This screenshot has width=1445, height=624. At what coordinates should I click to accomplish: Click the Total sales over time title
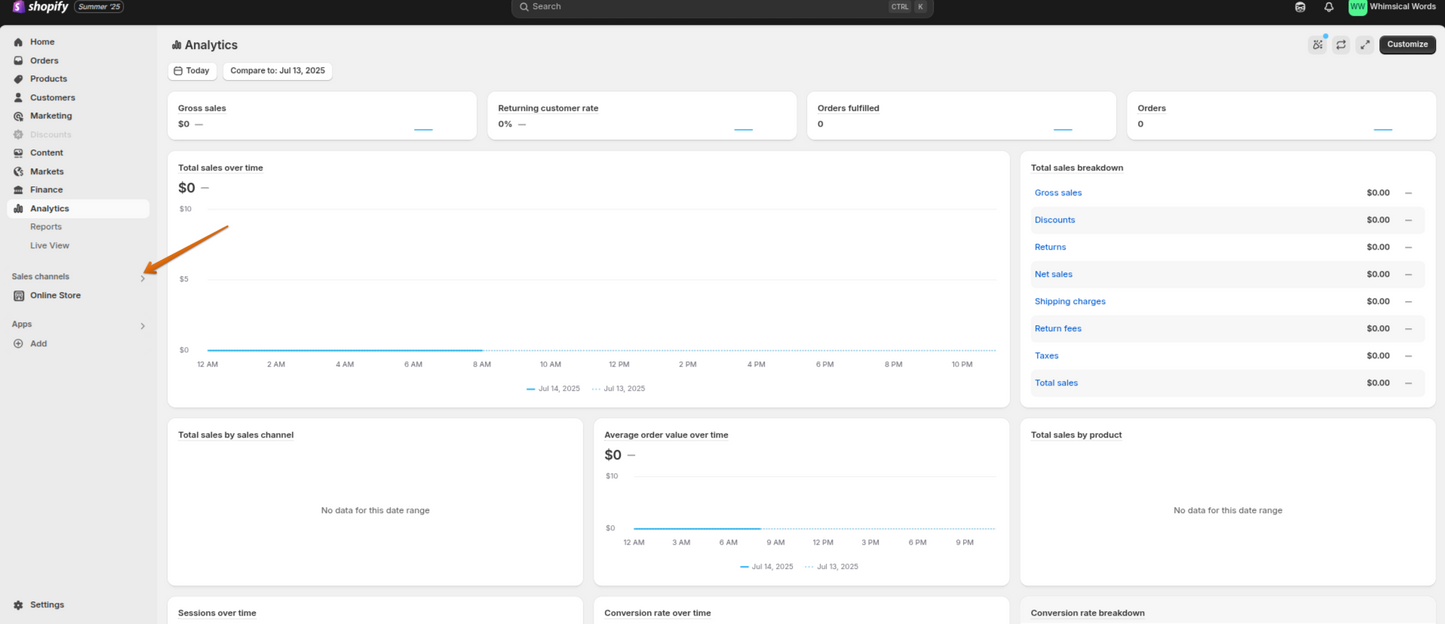(221, 168)
